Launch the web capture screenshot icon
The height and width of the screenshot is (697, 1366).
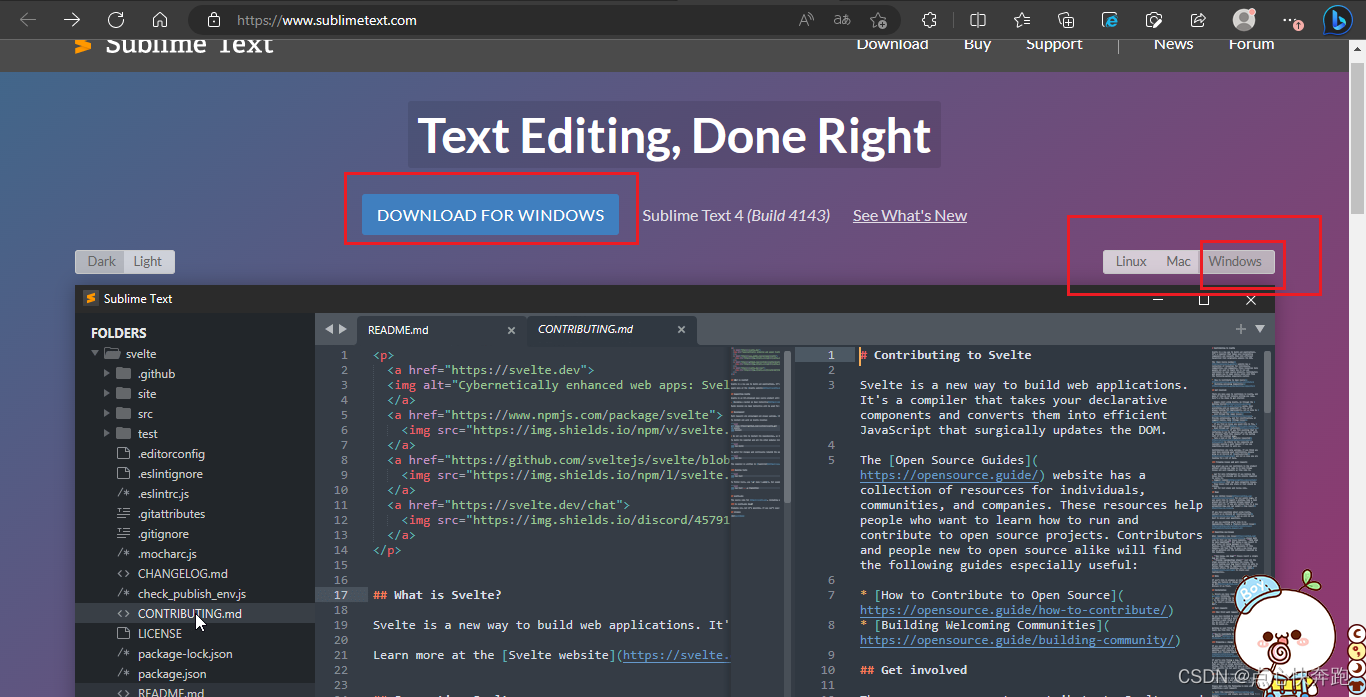pos(1154,20)
